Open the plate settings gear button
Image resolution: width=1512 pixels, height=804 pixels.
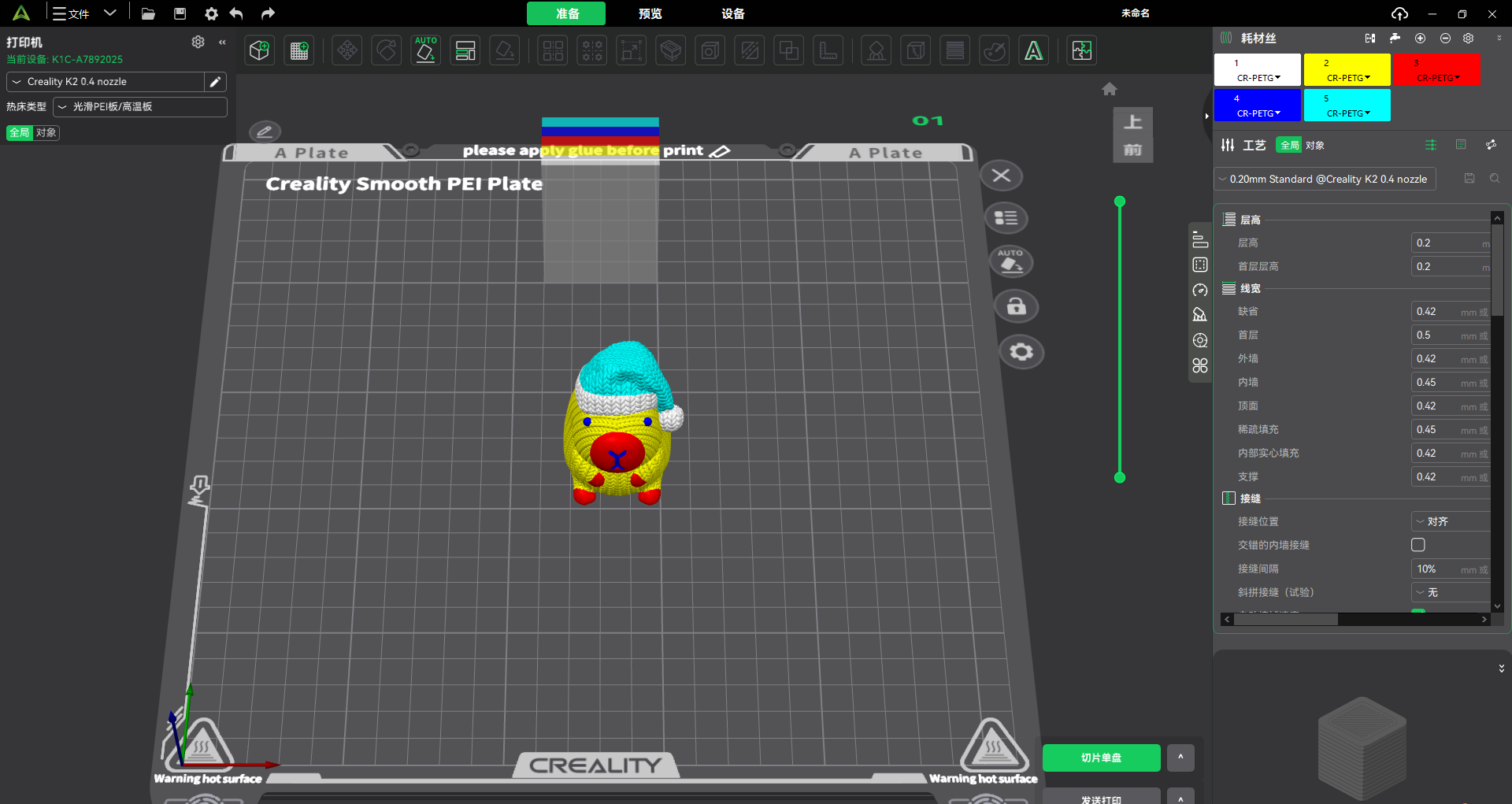[1021, 351]
